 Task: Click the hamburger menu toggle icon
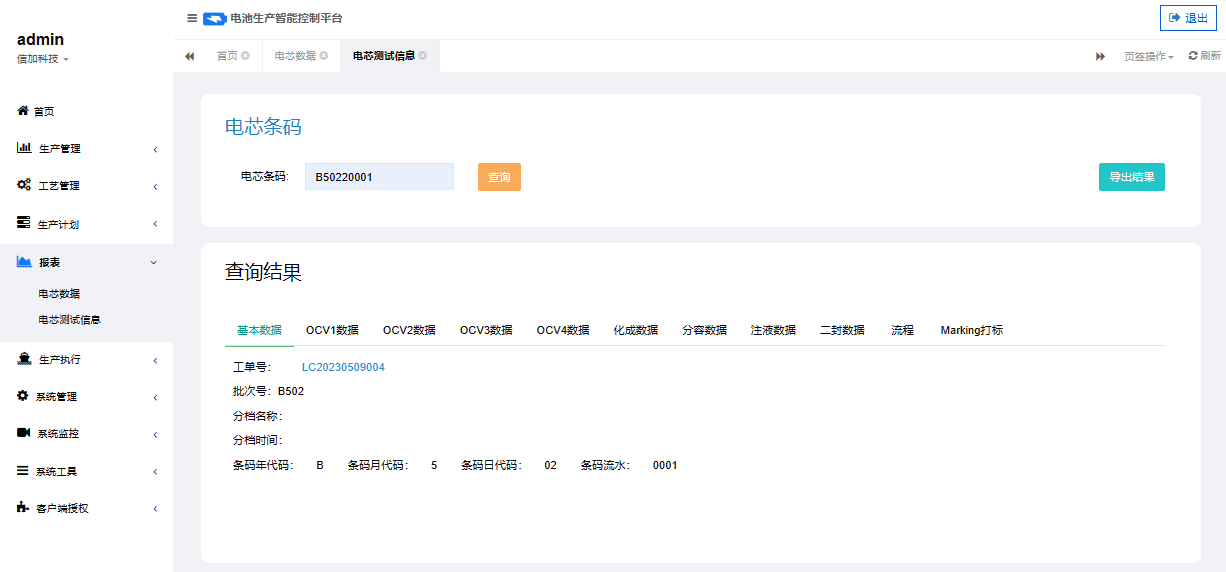point(192,18)
